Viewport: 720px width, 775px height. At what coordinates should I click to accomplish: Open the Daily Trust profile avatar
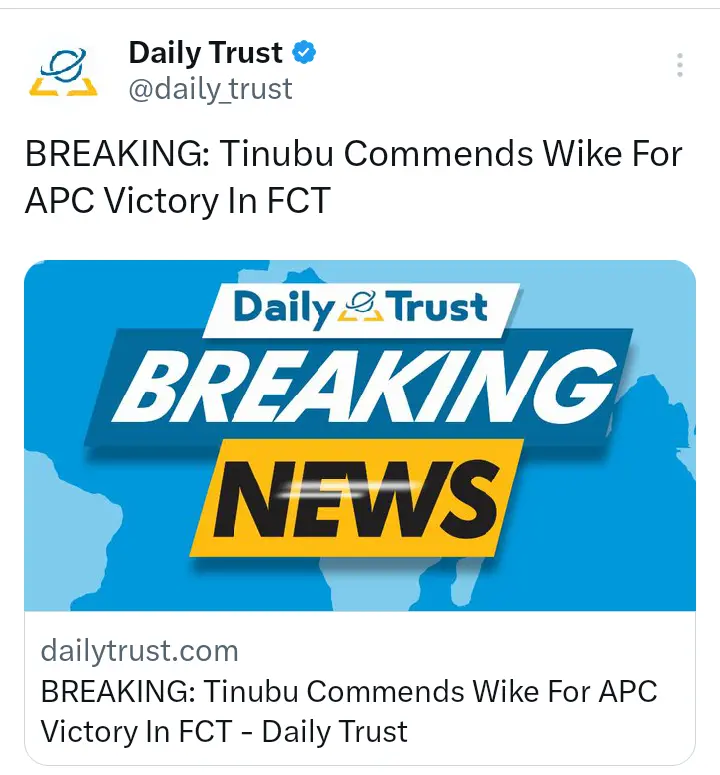point(63,72)
